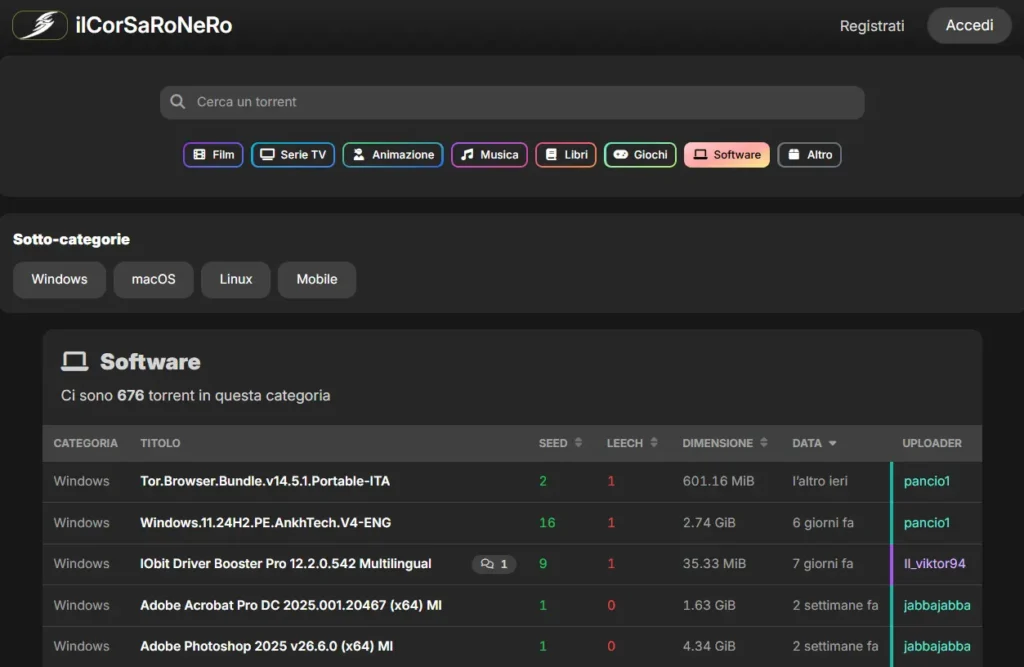The image size is (1024, 667).
Task: Click the '7 giorni fa' date cell
Action: pyautogui.click(x=823, y=564)
